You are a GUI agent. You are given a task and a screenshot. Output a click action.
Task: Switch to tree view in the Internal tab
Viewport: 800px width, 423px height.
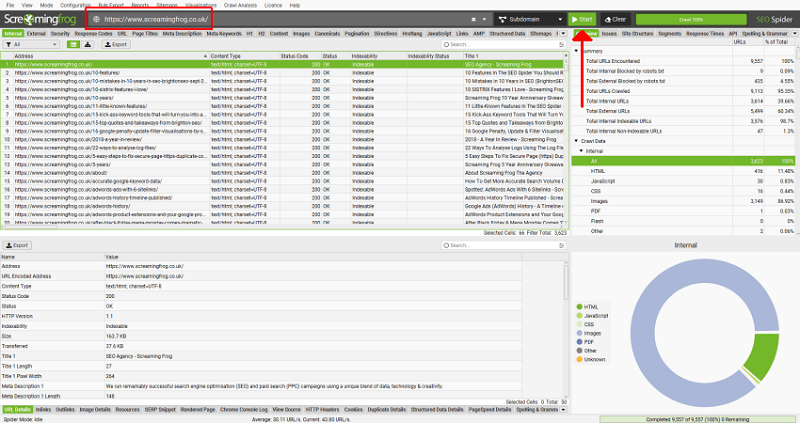(88, 44)
